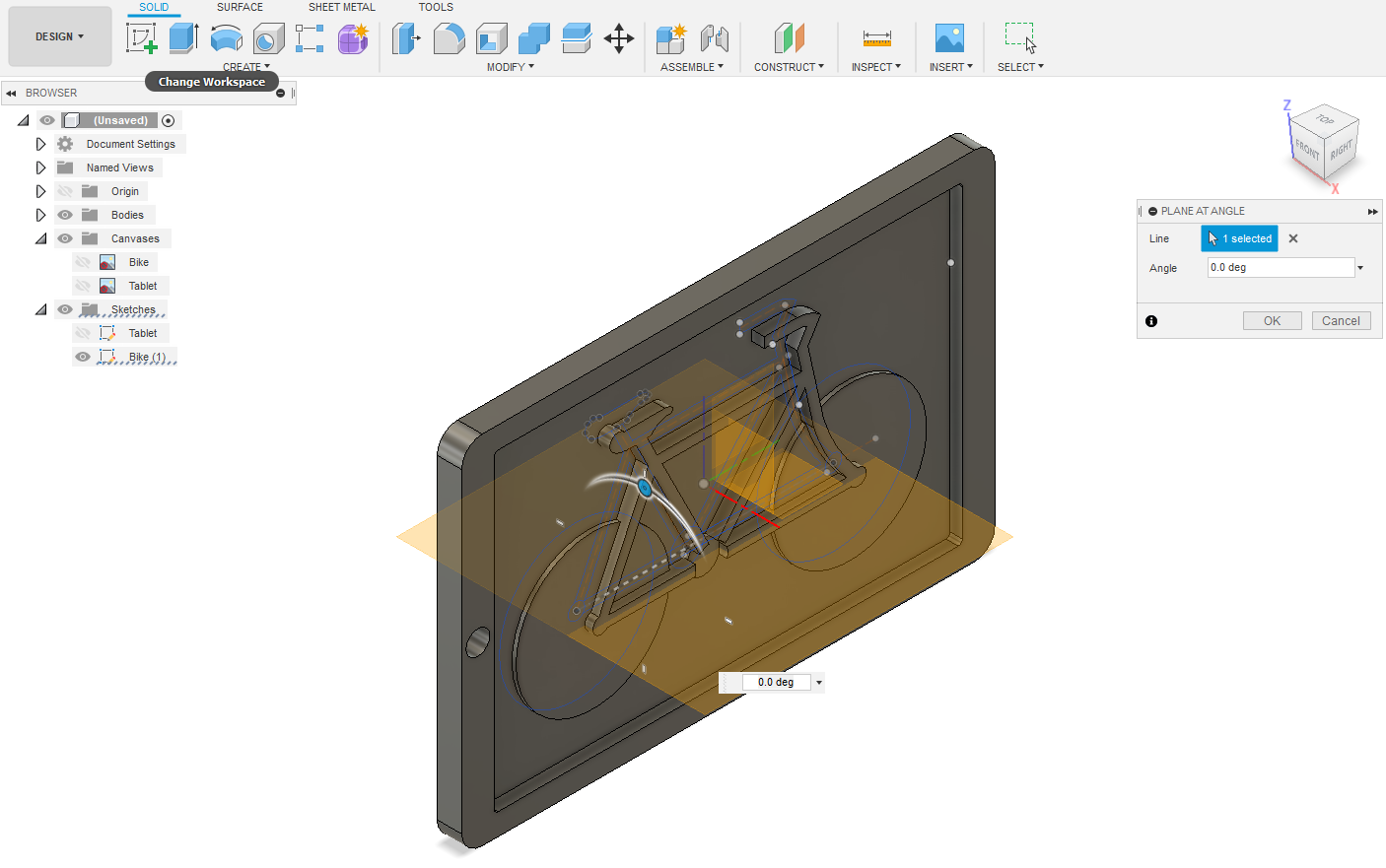Switch to the Sheet Metal tab

[342, 7]
